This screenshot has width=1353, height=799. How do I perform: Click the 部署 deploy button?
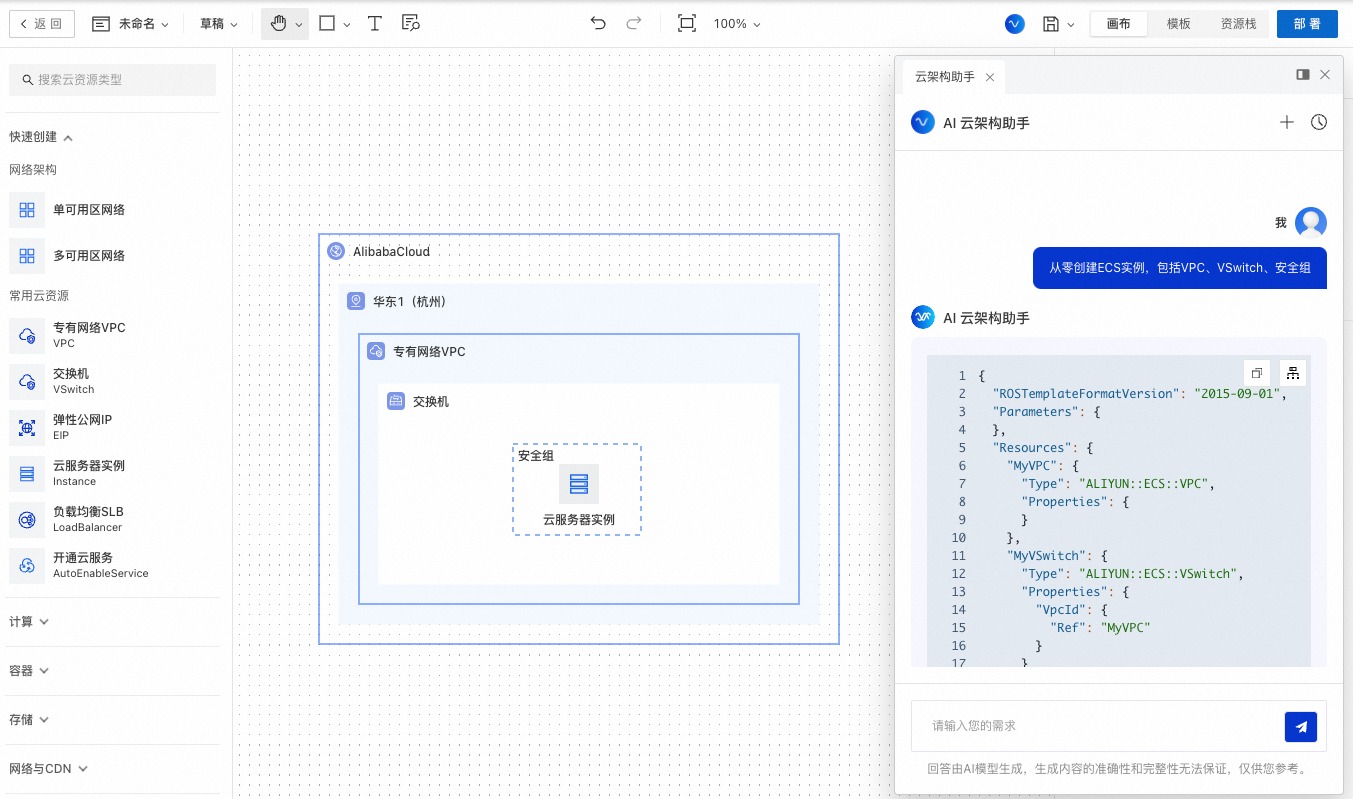(1307, 24)
